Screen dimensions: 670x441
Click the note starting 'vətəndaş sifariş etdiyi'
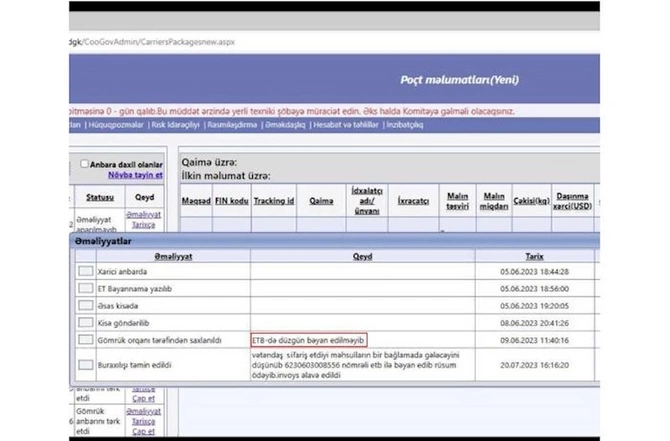pos(356,365)
